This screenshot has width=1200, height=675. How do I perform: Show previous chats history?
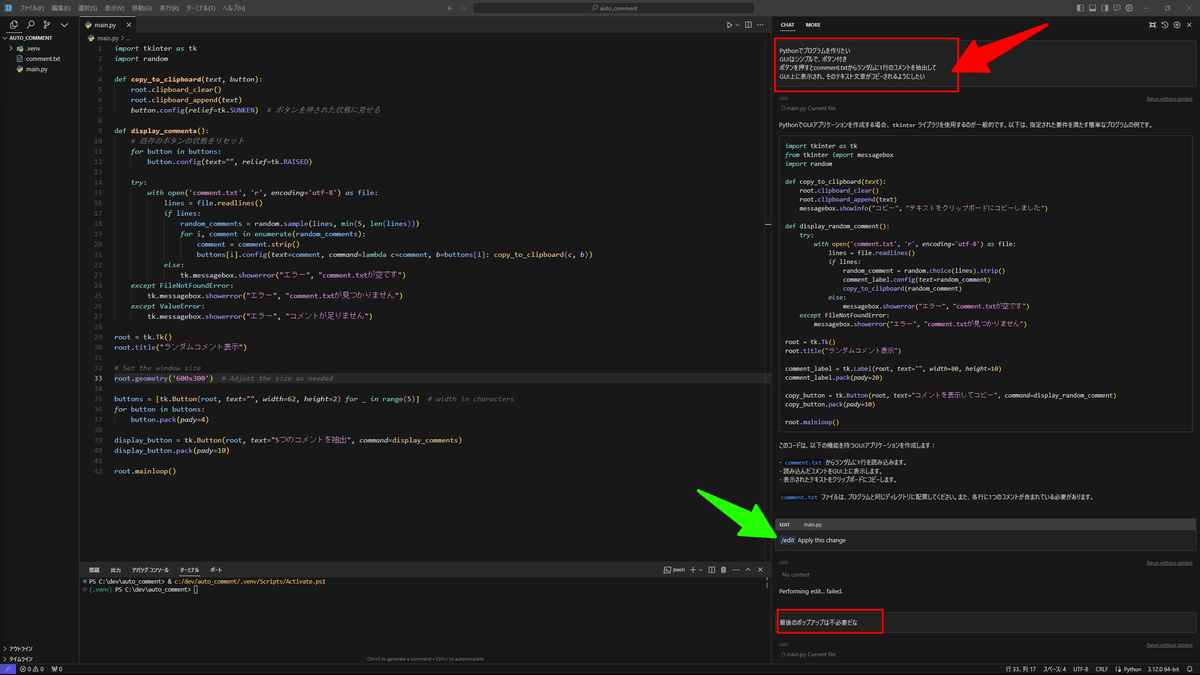1165,25
